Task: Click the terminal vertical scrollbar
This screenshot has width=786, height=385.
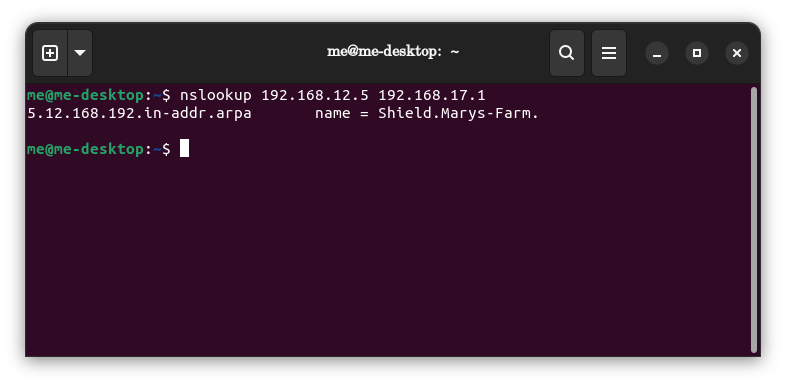Action: pyautogui.click(x=754, y=220)
